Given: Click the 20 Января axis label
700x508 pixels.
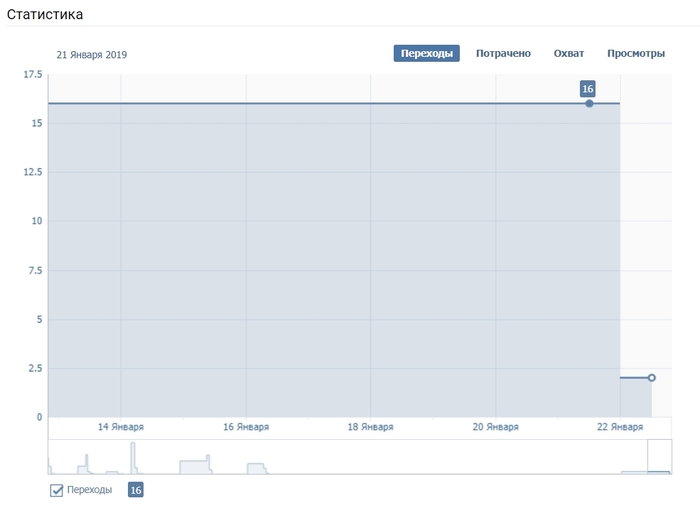Looking at the screenshot, I should point(495,427).
